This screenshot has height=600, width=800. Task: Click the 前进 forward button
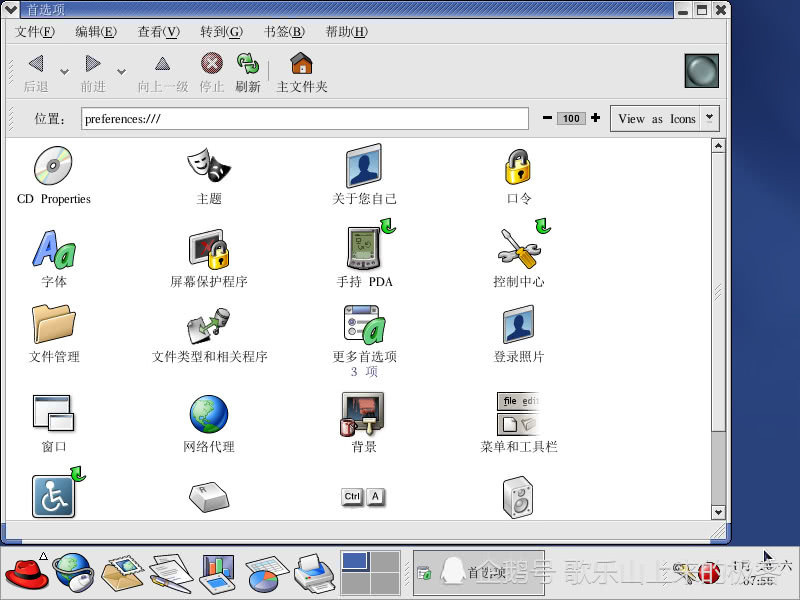coord(93,73)
